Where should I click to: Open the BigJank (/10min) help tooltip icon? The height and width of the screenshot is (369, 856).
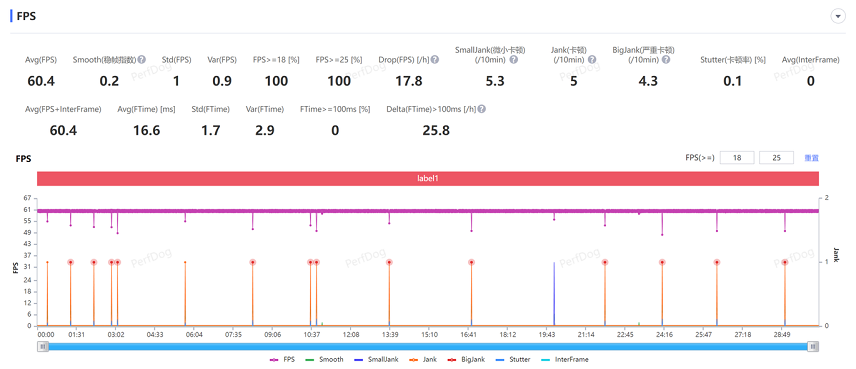[x=666, y=59]
